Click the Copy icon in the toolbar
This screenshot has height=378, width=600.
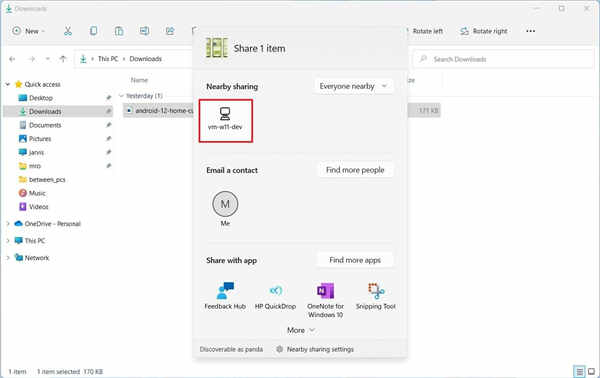pyautogui.click(x=93, y=31)
